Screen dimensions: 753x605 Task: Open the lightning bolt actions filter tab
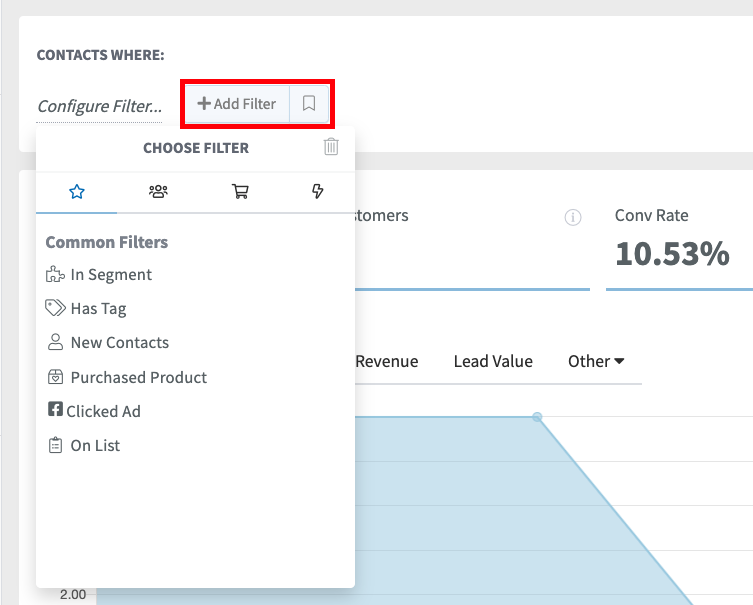[x=318, y=192]
